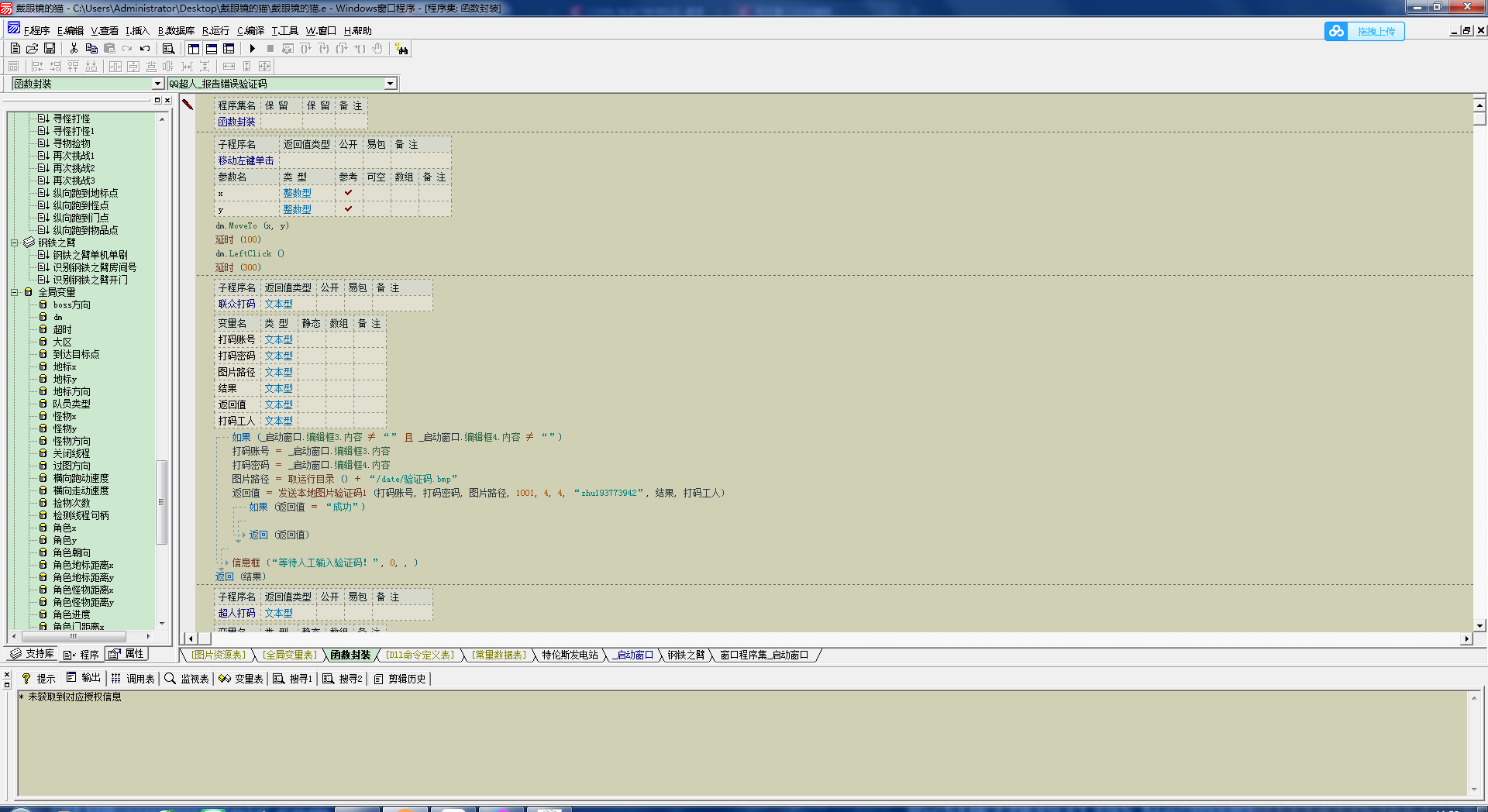Open the B.数据库 menu
The width and height of the screenshot is (1488, 812).
pos(176,31)
